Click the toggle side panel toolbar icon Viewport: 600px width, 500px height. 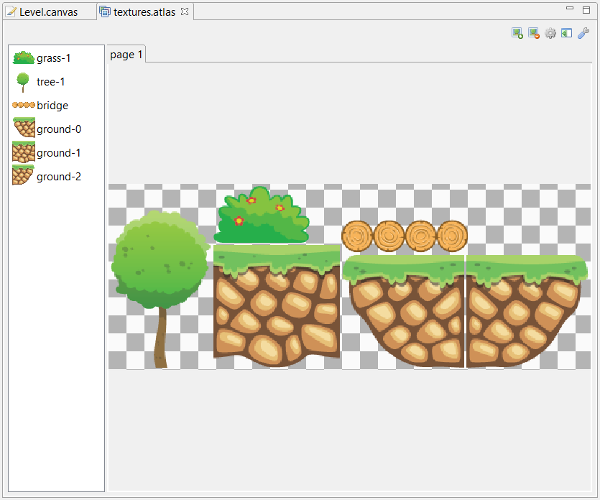click(566, 33)
